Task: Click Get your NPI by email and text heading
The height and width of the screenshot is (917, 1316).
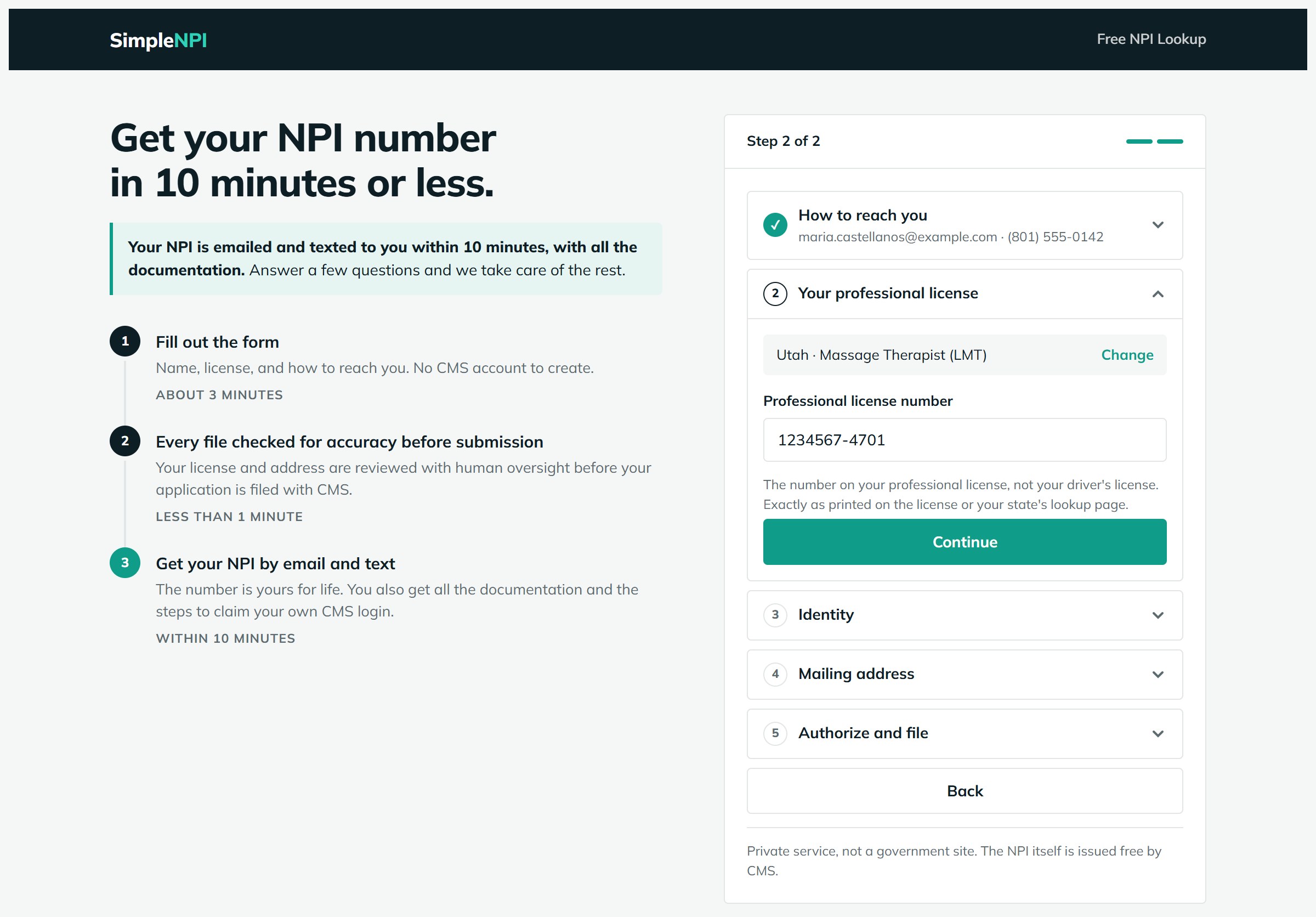Action: click(275, 563)
